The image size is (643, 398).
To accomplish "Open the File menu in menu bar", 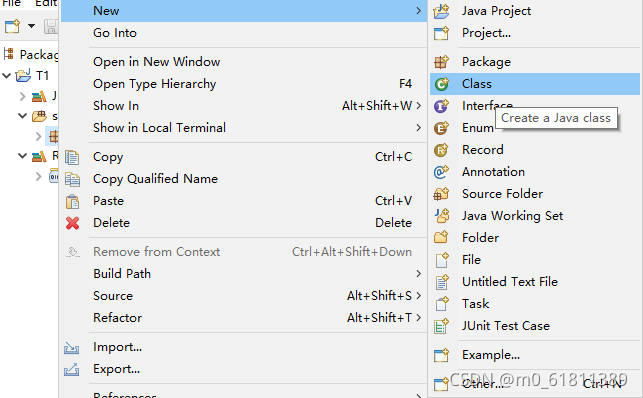I will (x=11, y=3).
